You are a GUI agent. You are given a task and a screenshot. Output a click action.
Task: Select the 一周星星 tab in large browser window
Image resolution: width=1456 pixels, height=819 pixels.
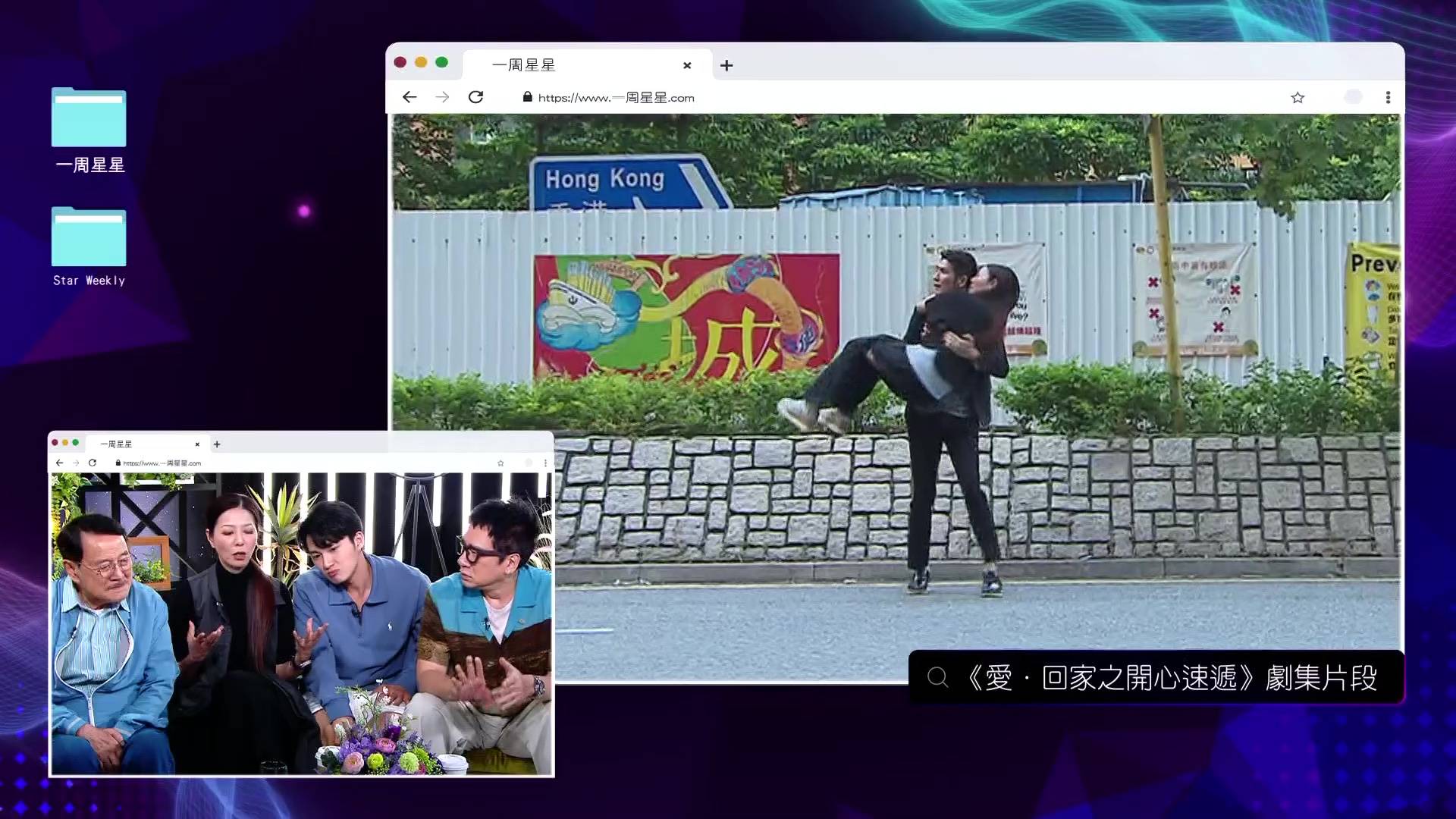[x=588, y=65]
